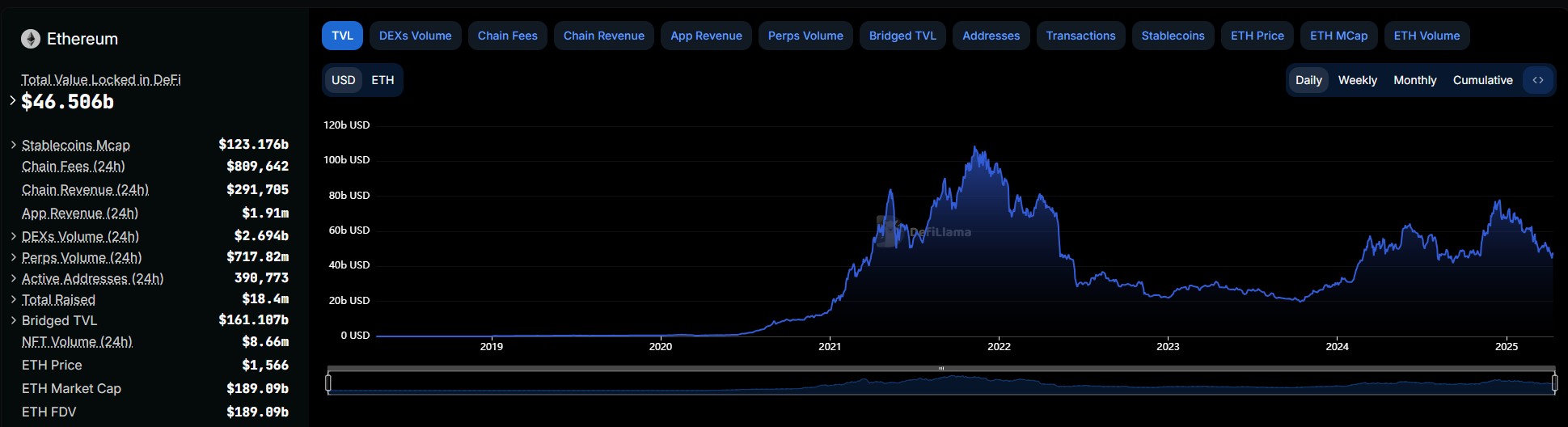The height and width of the screenshot is (427, 1568).
Task: Show the Cumulative chart view
Action: coord(1482,80)
